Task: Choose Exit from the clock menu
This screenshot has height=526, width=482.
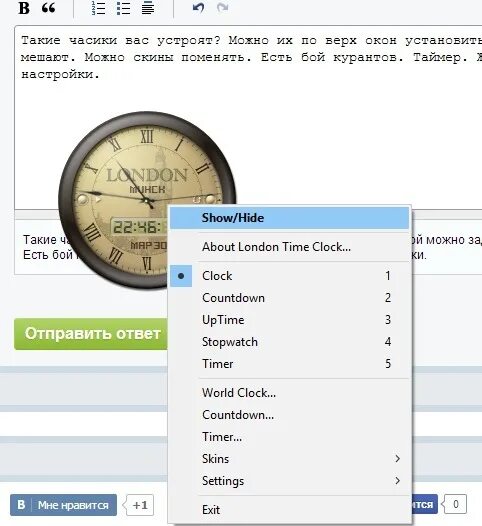Action: point(289,510)
